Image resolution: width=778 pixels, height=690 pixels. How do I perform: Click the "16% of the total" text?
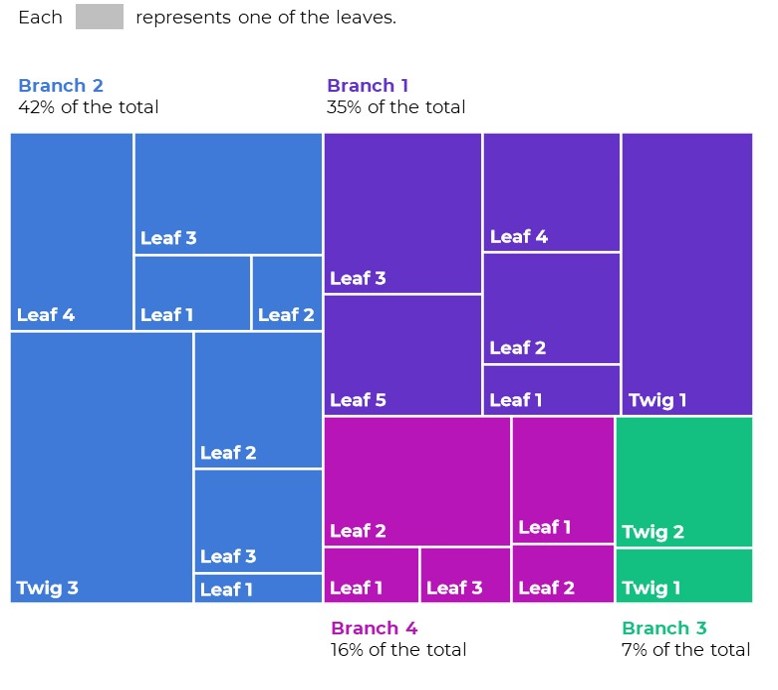click(398, 650)
